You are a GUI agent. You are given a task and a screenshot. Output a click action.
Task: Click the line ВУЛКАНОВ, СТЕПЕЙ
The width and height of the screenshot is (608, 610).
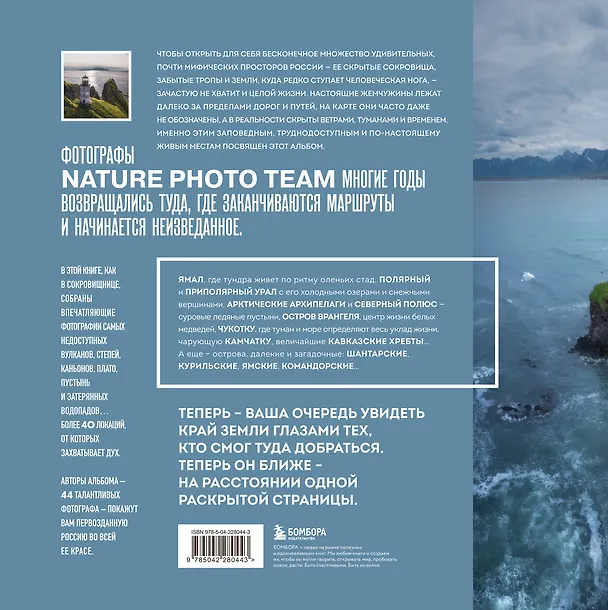[x=91, y=355]
